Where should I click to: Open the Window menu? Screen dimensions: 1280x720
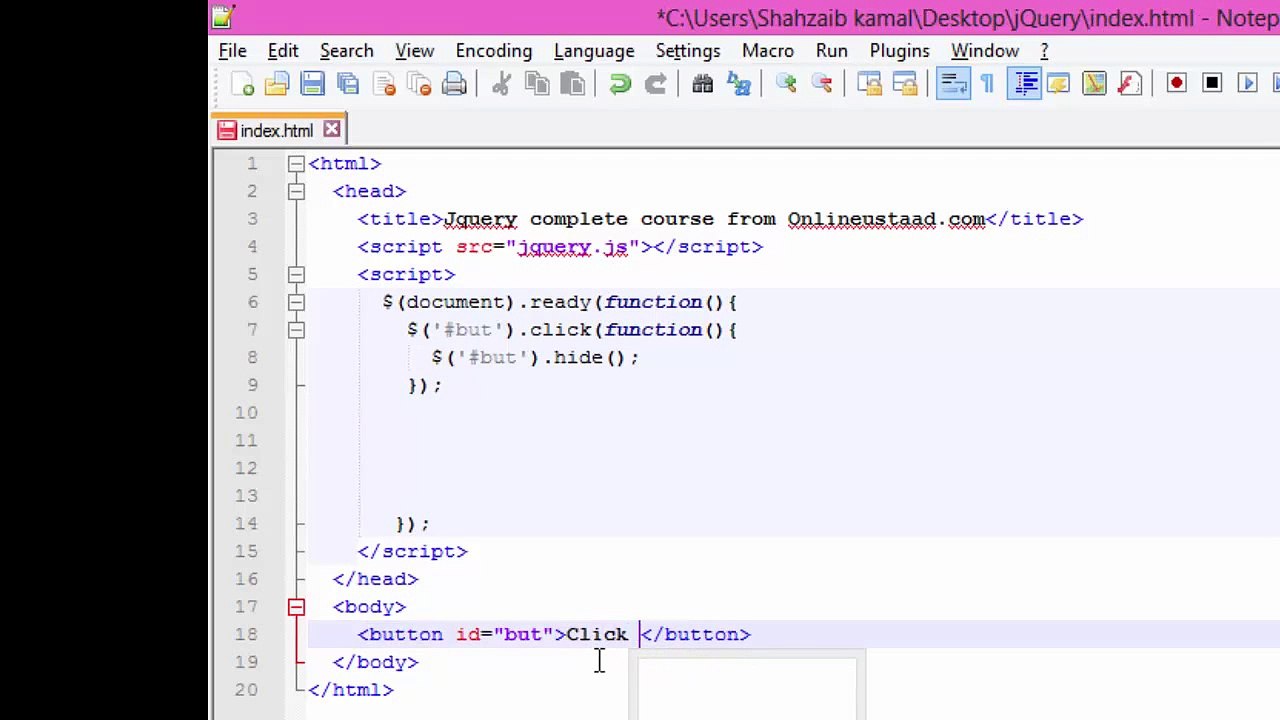click(x=985, y=51)
